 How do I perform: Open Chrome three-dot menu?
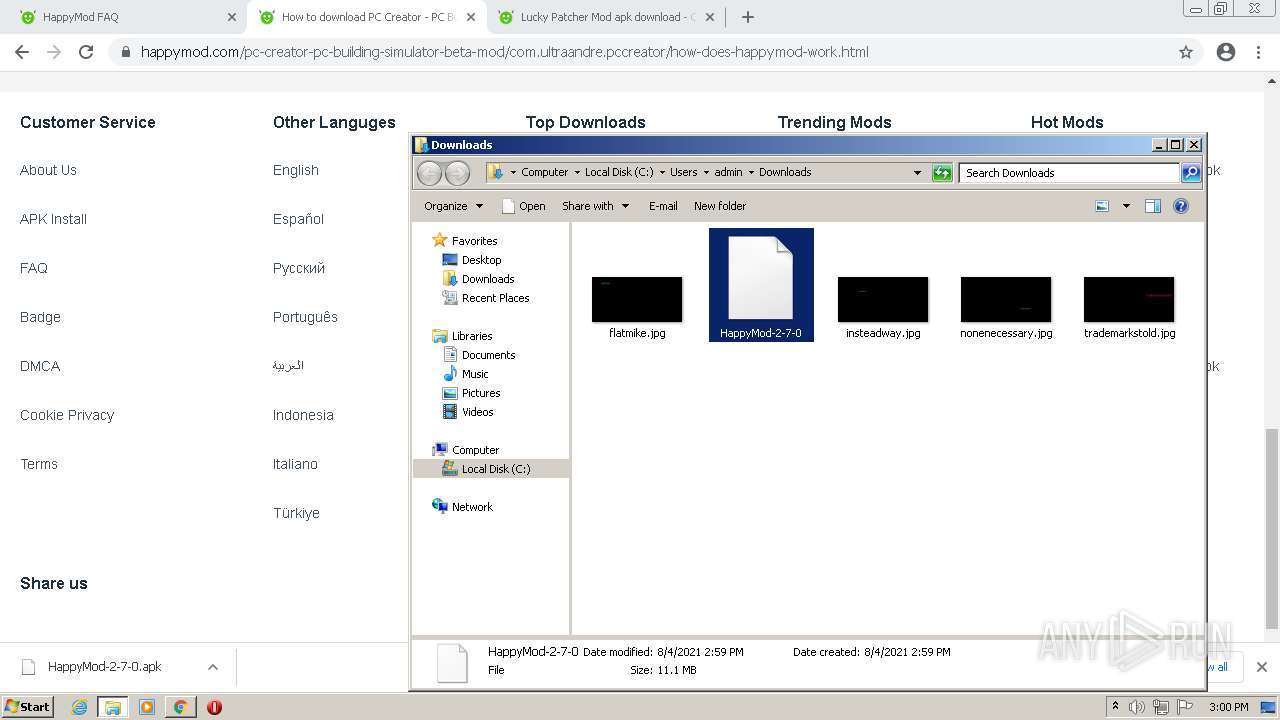click(x=1259, y=52)
